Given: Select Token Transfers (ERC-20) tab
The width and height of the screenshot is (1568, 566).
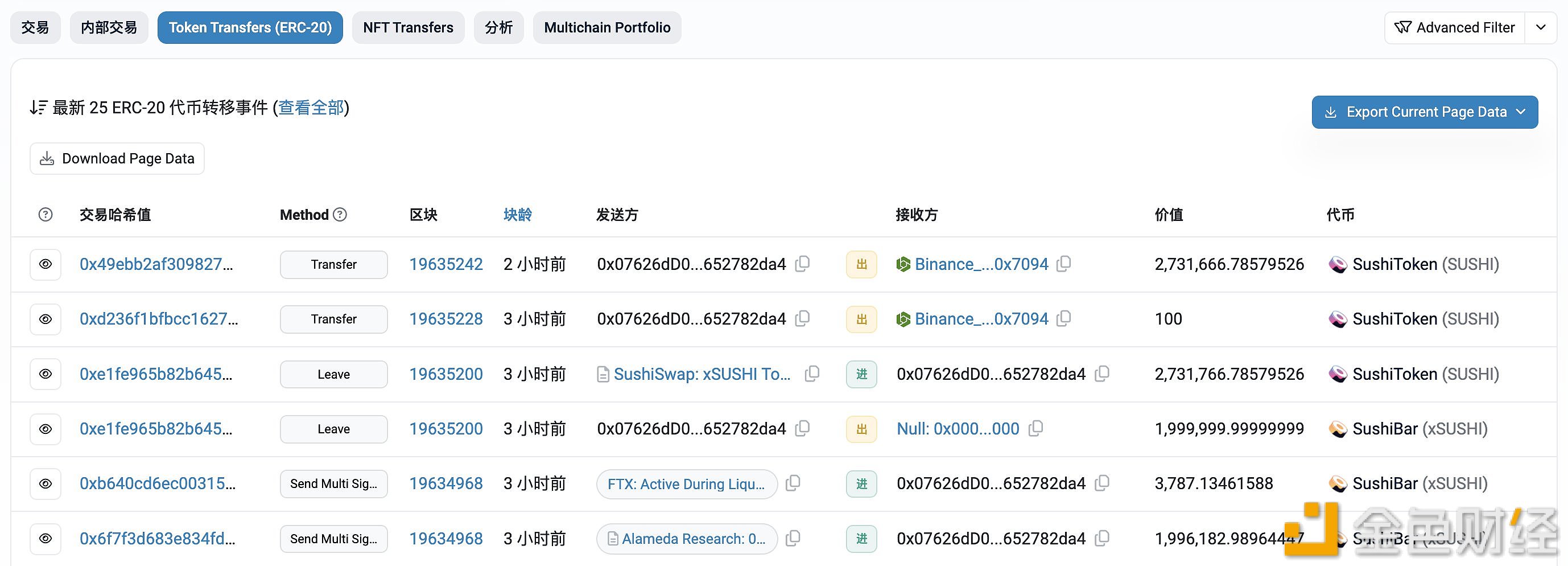Looking at the screenshot, I should tap(250, 27).
